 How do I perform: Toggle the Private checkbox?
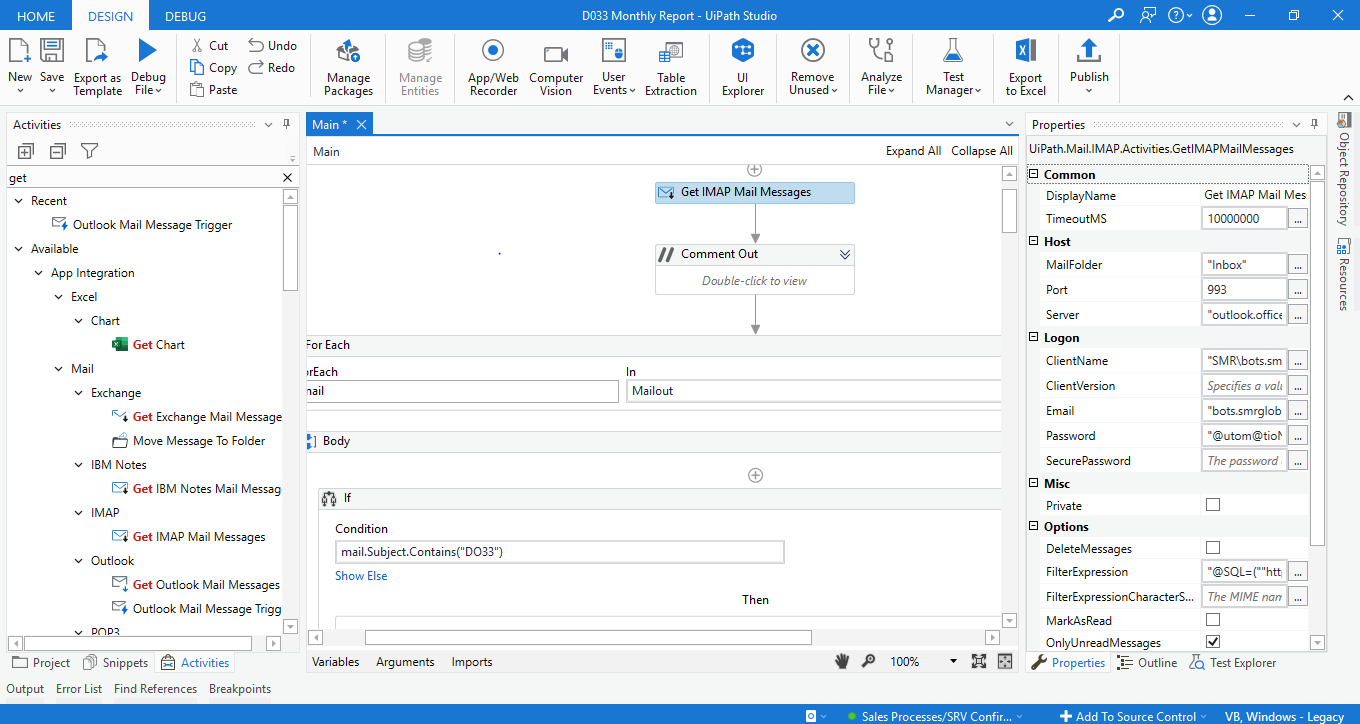[x=1213, y=505]
